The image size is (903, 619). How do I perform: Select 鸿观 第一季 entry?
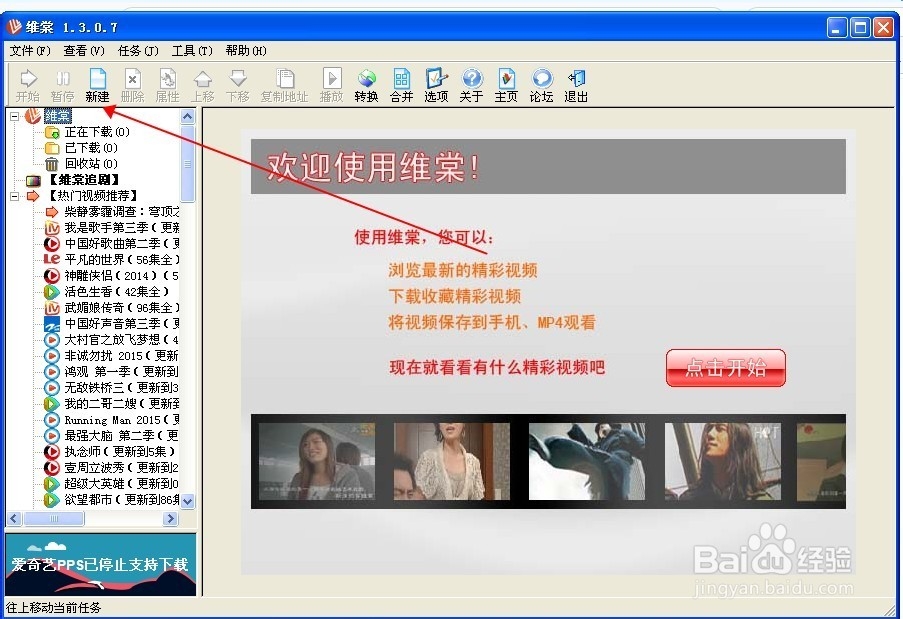point(122,372)
